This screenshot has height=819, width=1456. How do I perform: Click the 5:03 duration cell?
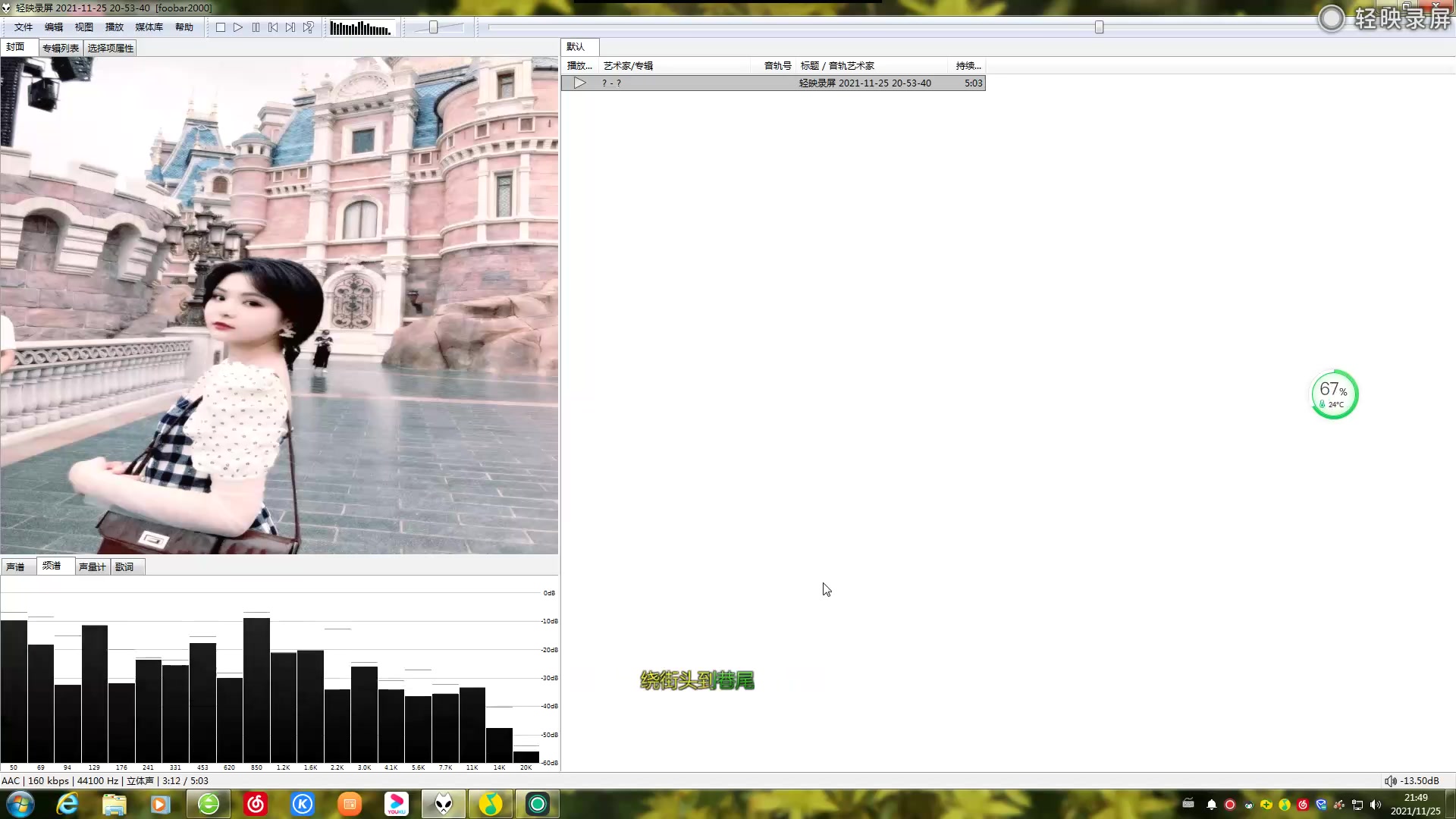point(974,83)
